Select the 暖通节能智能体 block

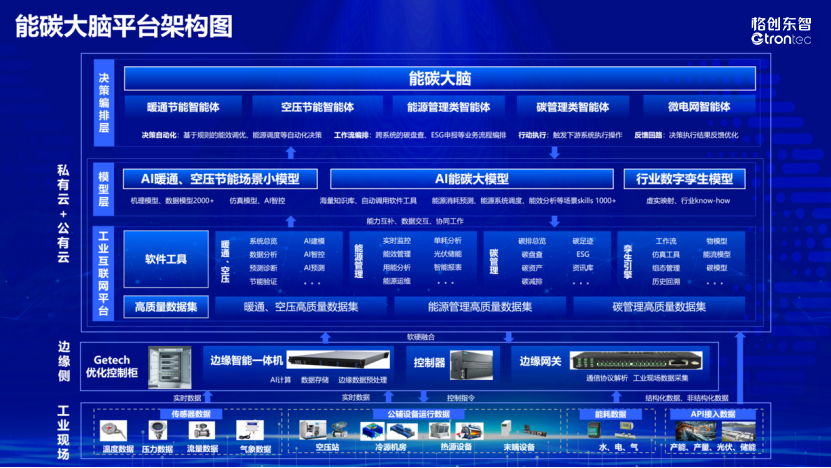[183, 107]
